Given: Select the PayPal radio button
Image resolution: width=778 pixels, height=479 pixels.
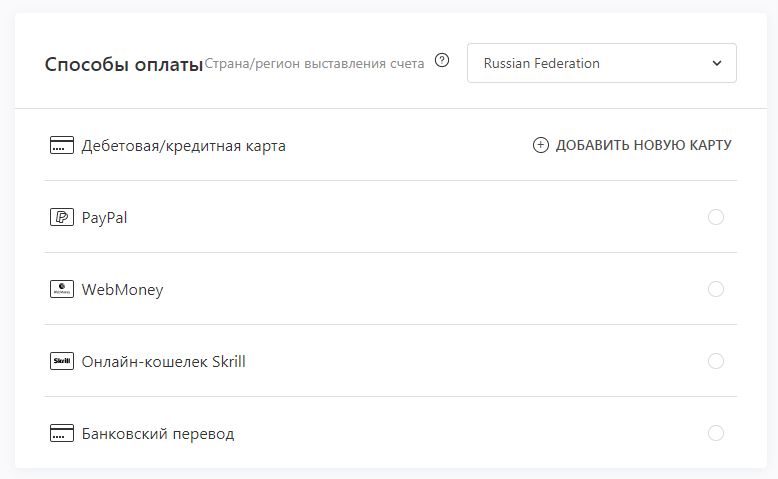Looking at the screenshot, I should point(715,217).
